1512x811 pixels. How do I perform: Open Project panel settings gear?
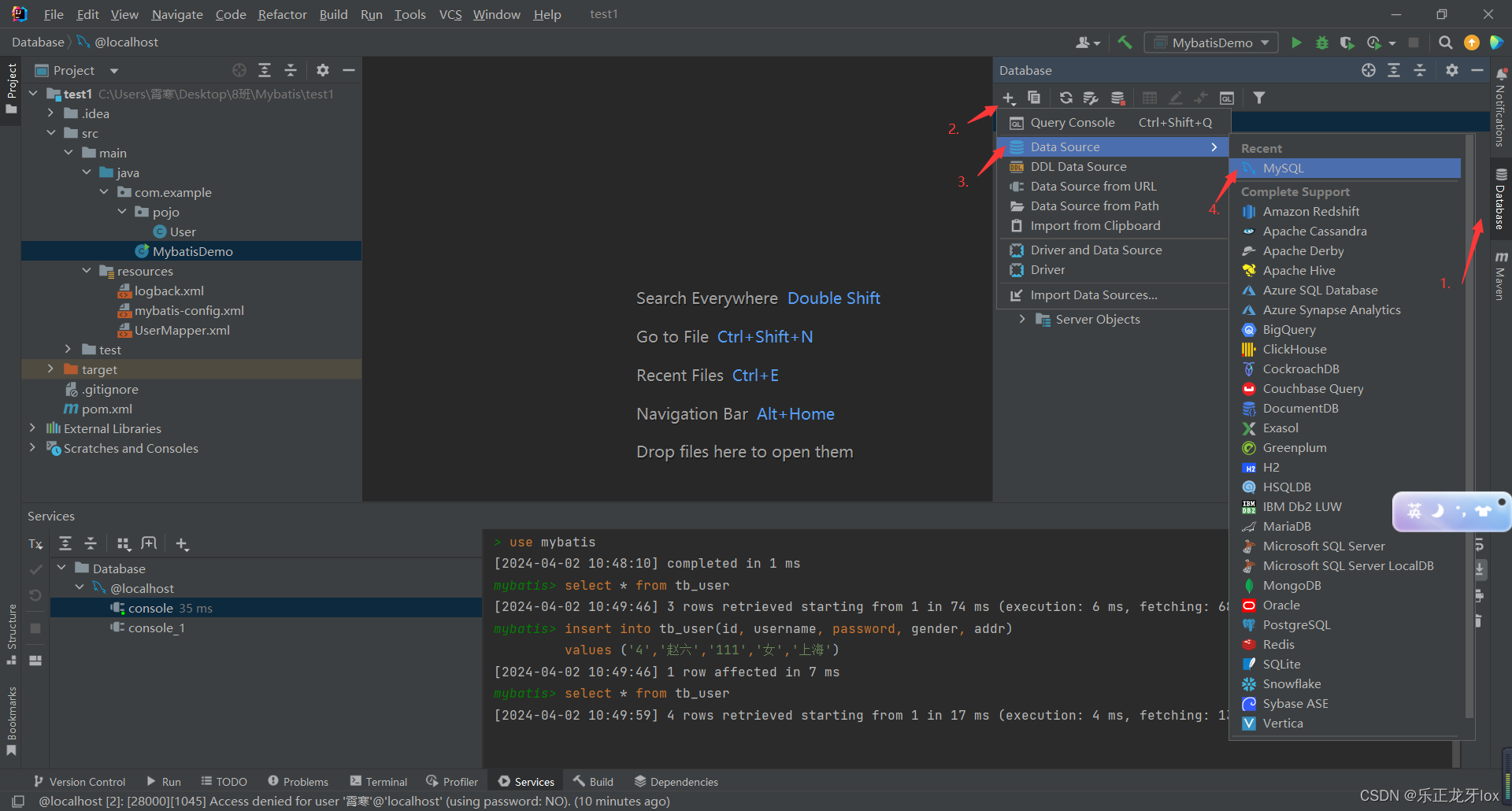(x=323, y=70)
